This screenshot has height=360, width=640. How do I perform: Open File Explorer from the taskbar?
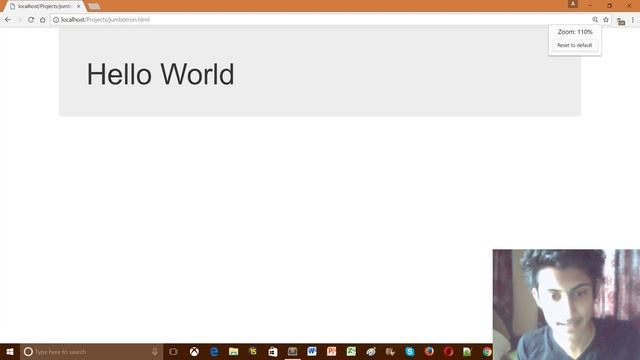(x=233, y=351)
